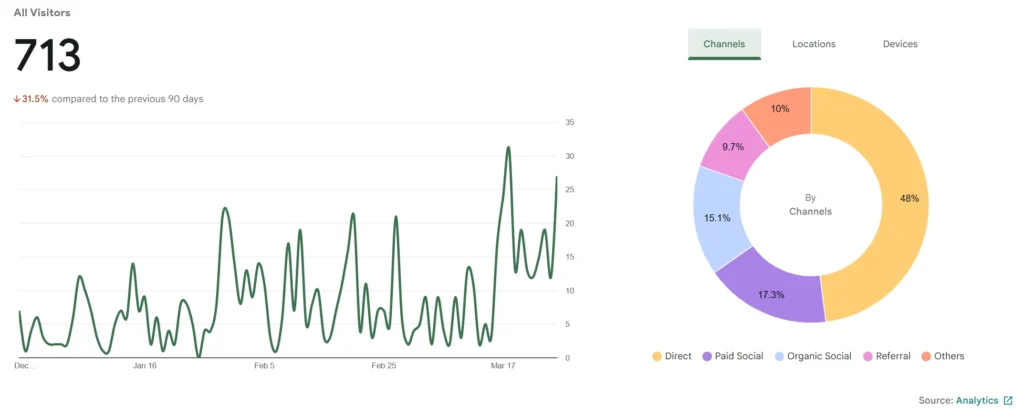Viewport: 1024px width, 417px height.
Task: Open the Devices tab
Action: pos(900,44)
